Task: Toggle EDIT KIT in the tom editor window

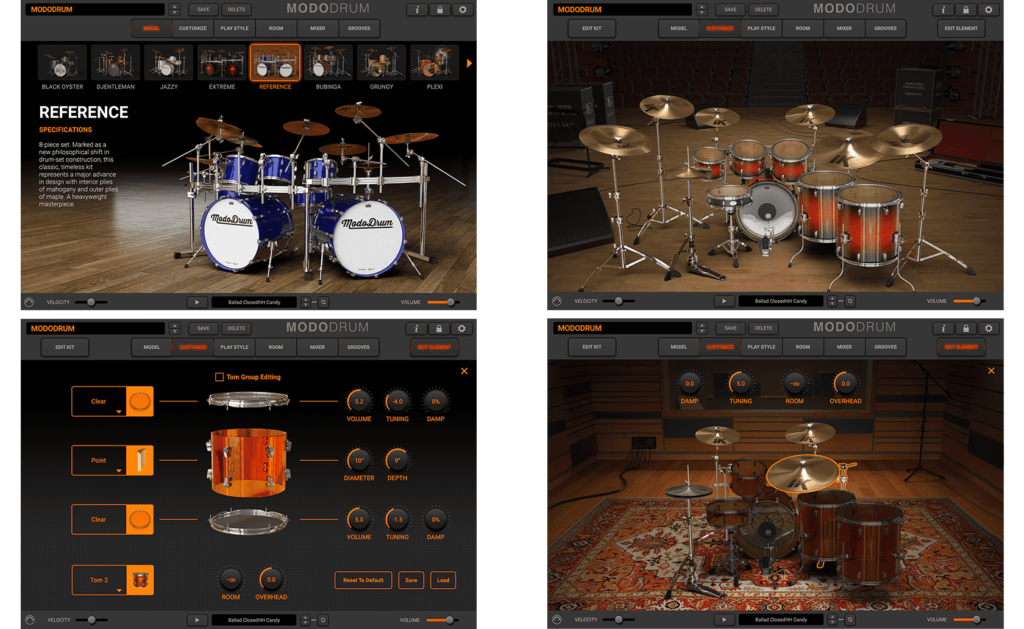Action: click(65, 347)
